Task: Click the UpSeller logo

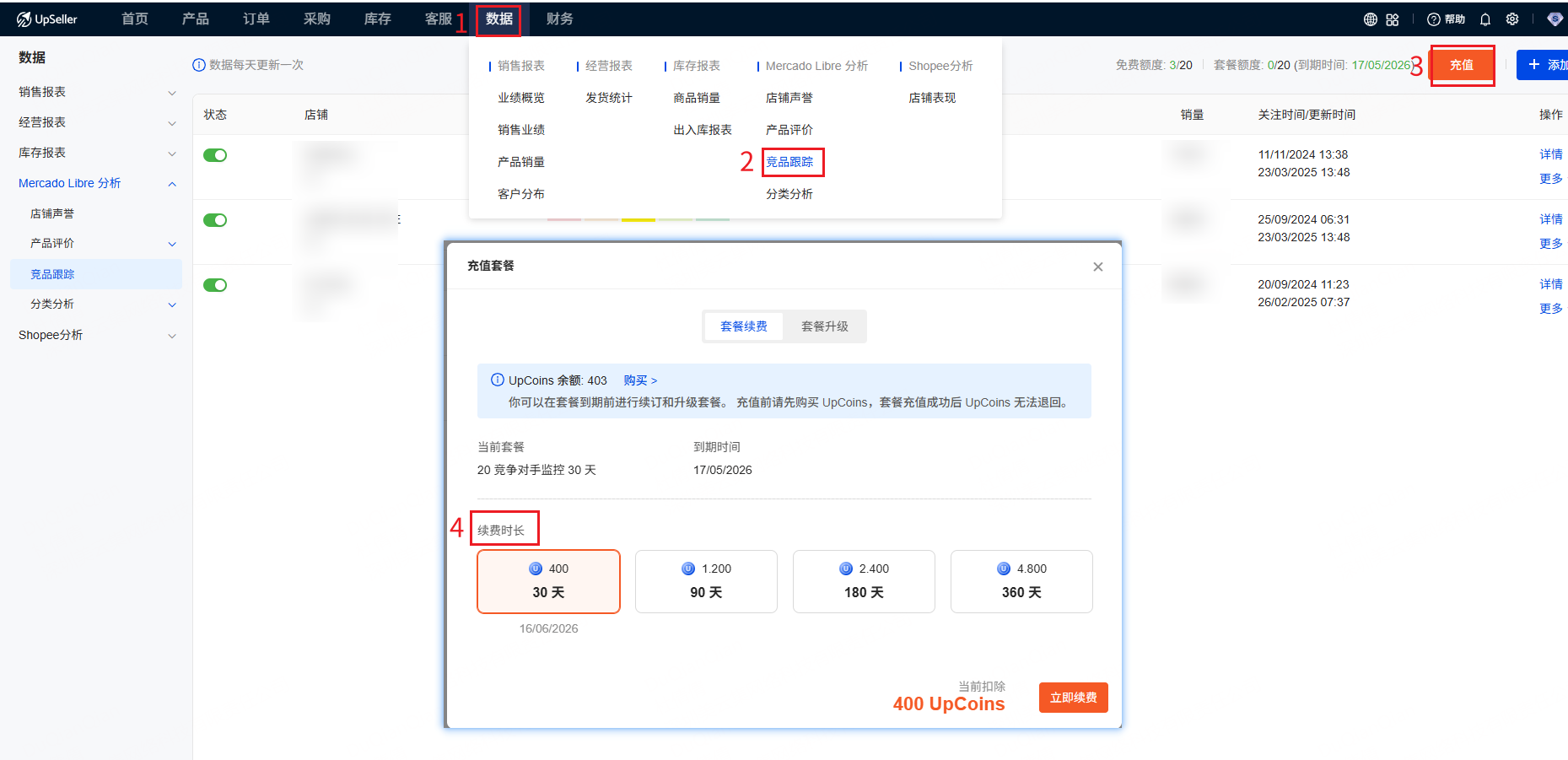Action: tap(47, 19)
